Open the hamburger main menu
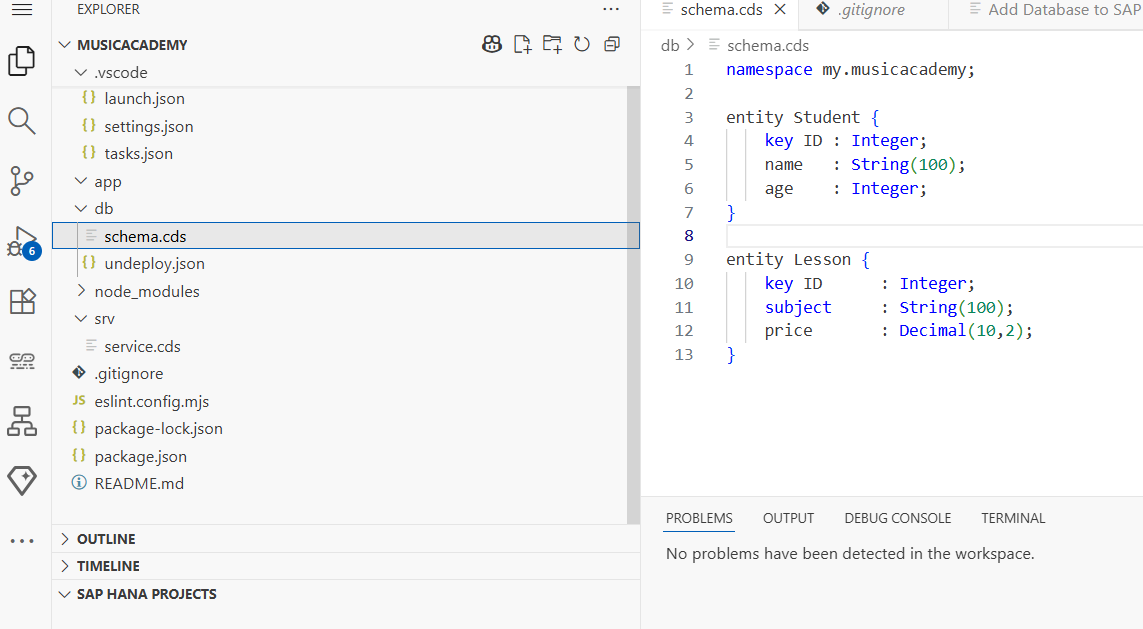Image resolution: width=1143 pixels, height=629 pixels. click(x=22, y=9)
